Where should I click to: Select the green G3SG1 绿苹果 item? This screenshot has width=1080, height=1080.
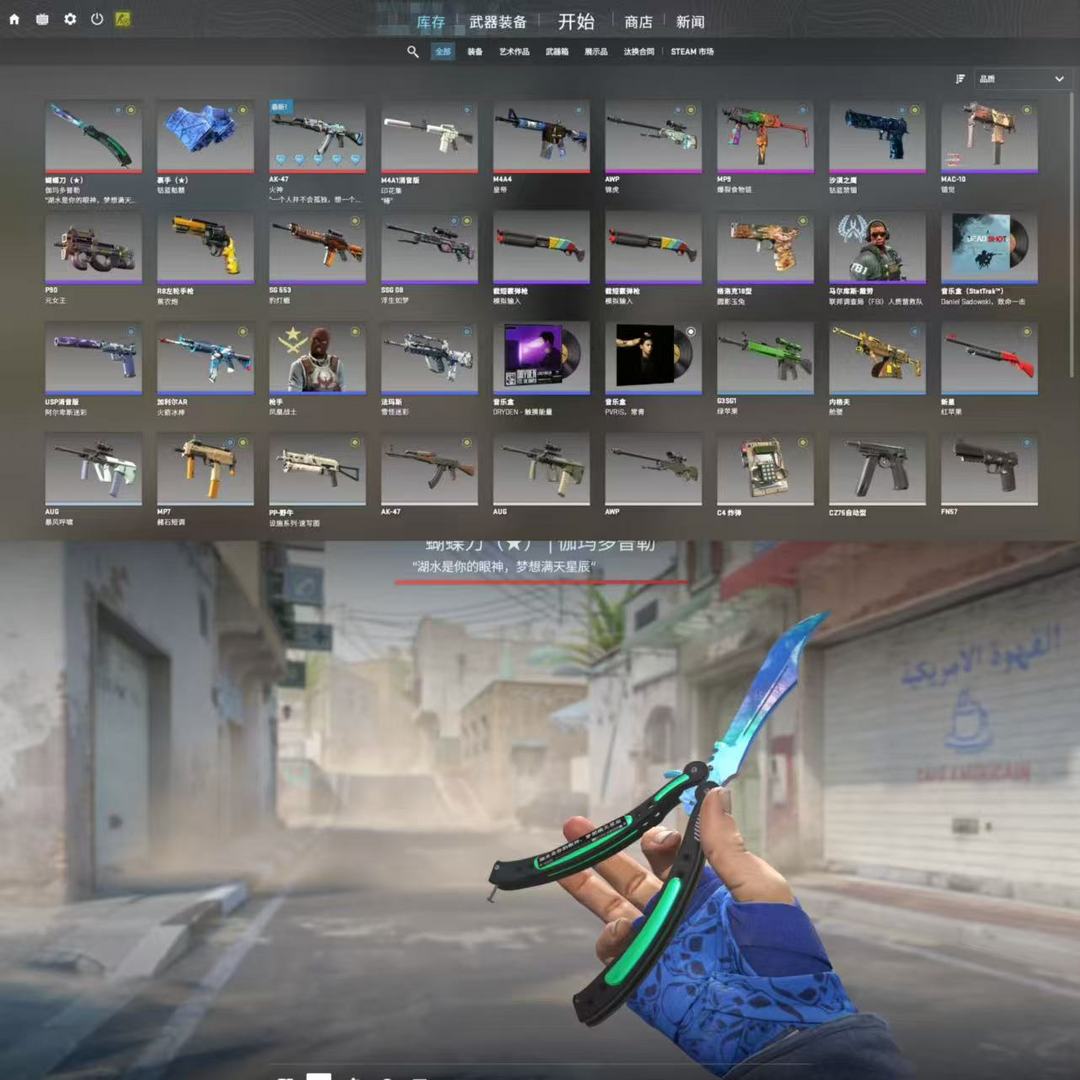(765, 358)
